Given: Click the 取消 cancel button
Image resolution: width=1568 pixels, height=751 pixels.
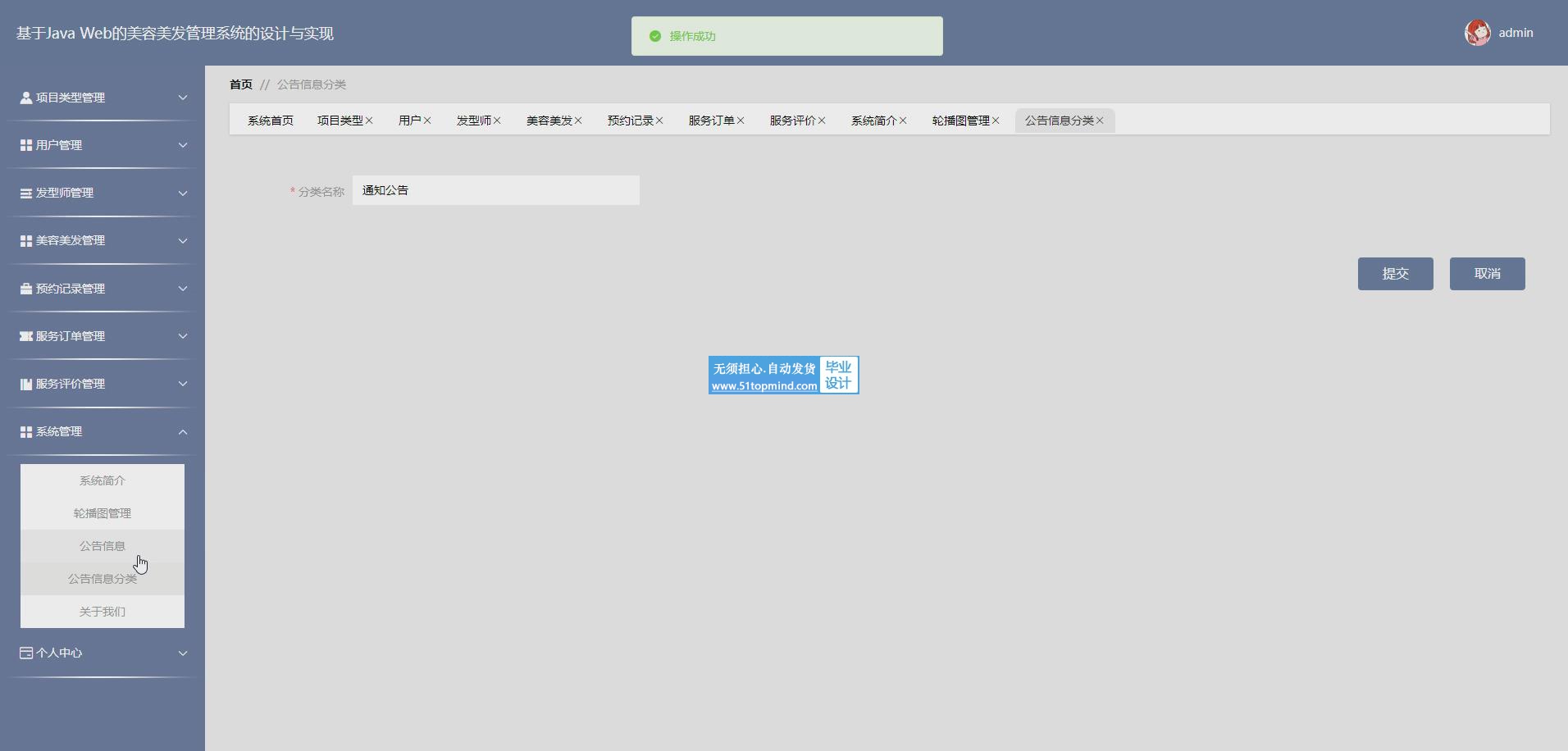Looking at the screenshot, I should (1488, 274).
